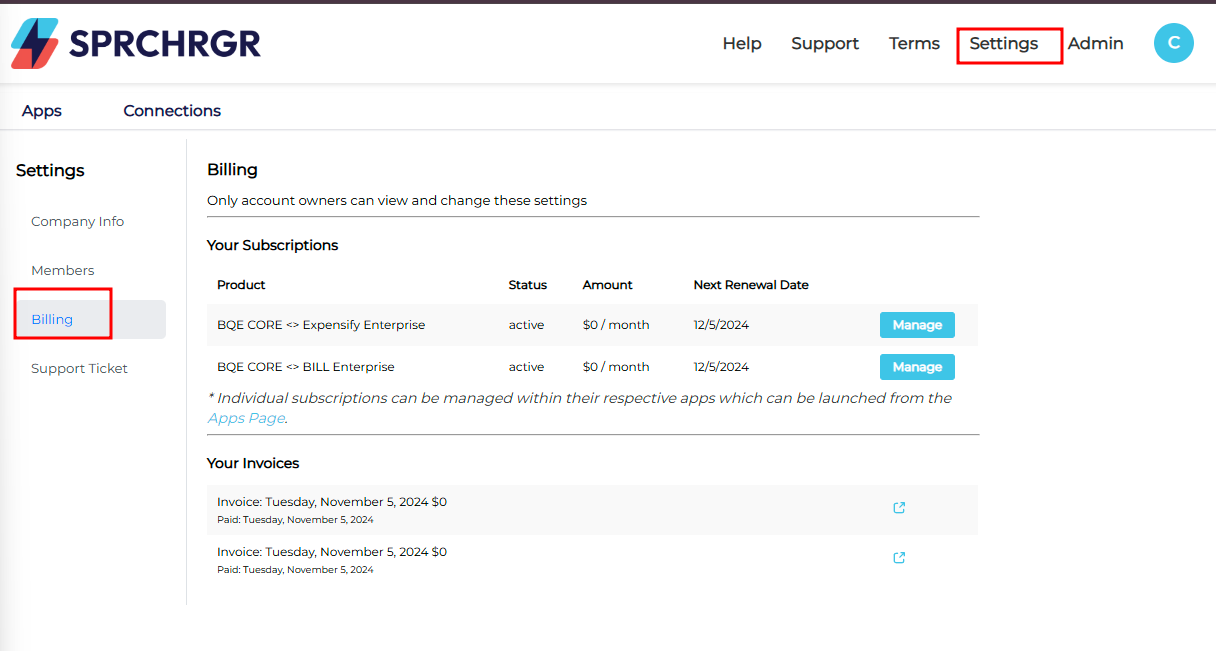Open the Terms page

pos(914,44)
